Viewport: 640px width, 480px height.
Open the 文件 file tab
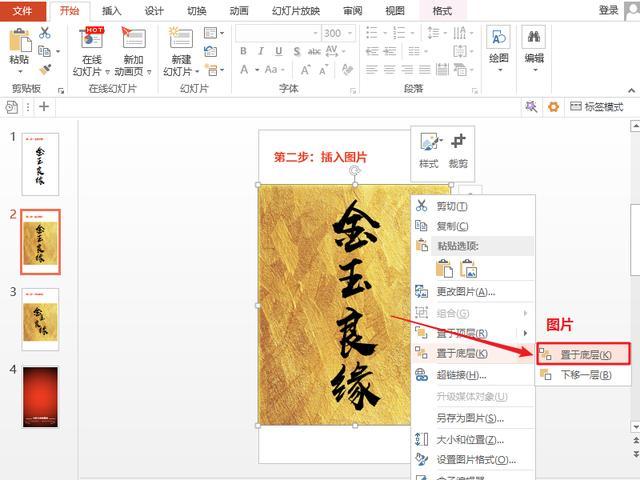pos(23,11)
